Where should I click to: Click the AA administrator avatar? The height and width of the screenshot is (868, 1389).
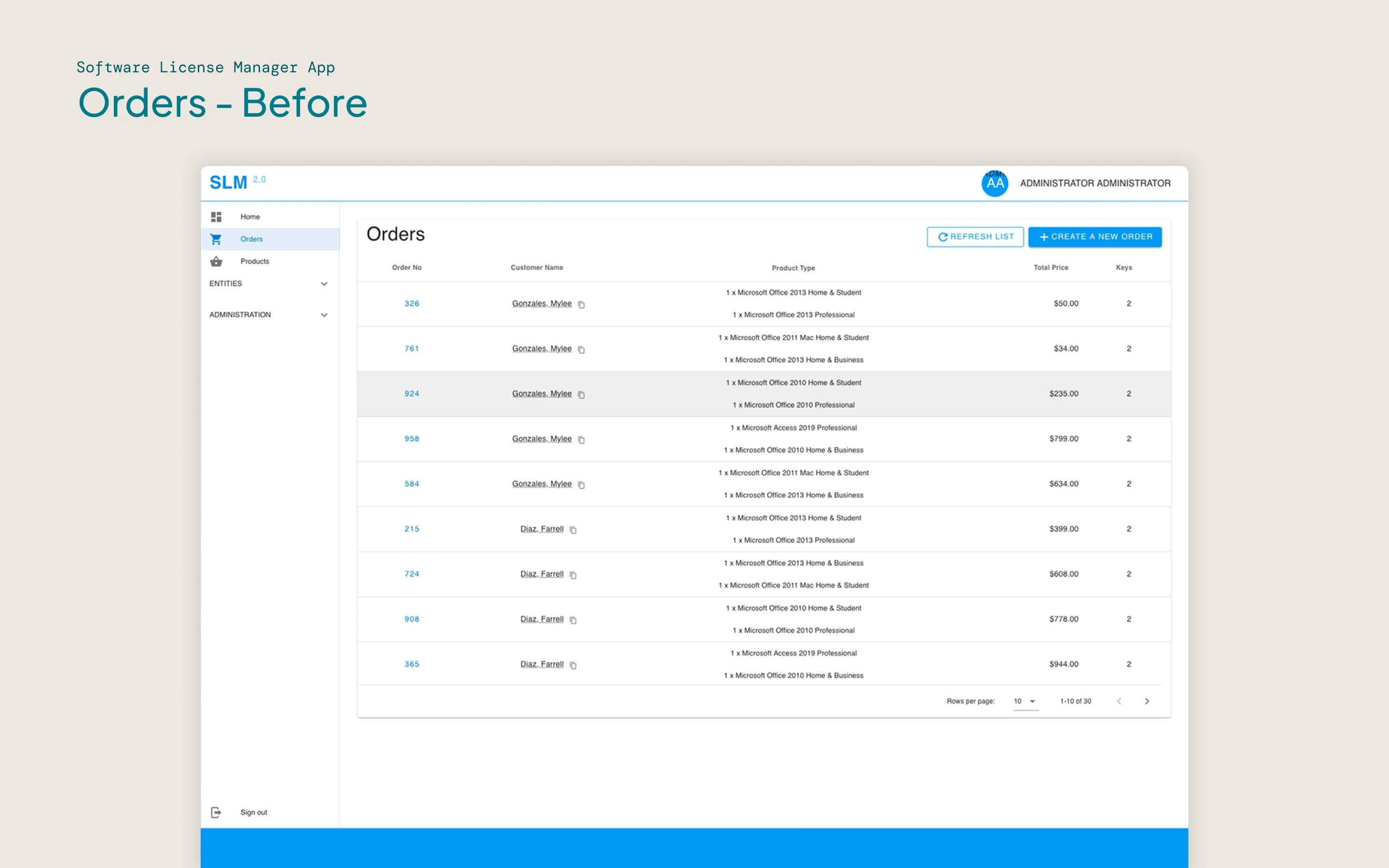click(994, 183)
